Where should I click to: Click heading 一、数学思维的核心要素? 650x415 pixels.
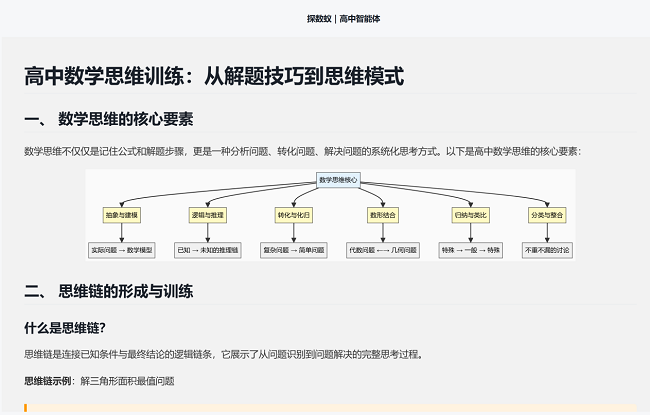109,119
